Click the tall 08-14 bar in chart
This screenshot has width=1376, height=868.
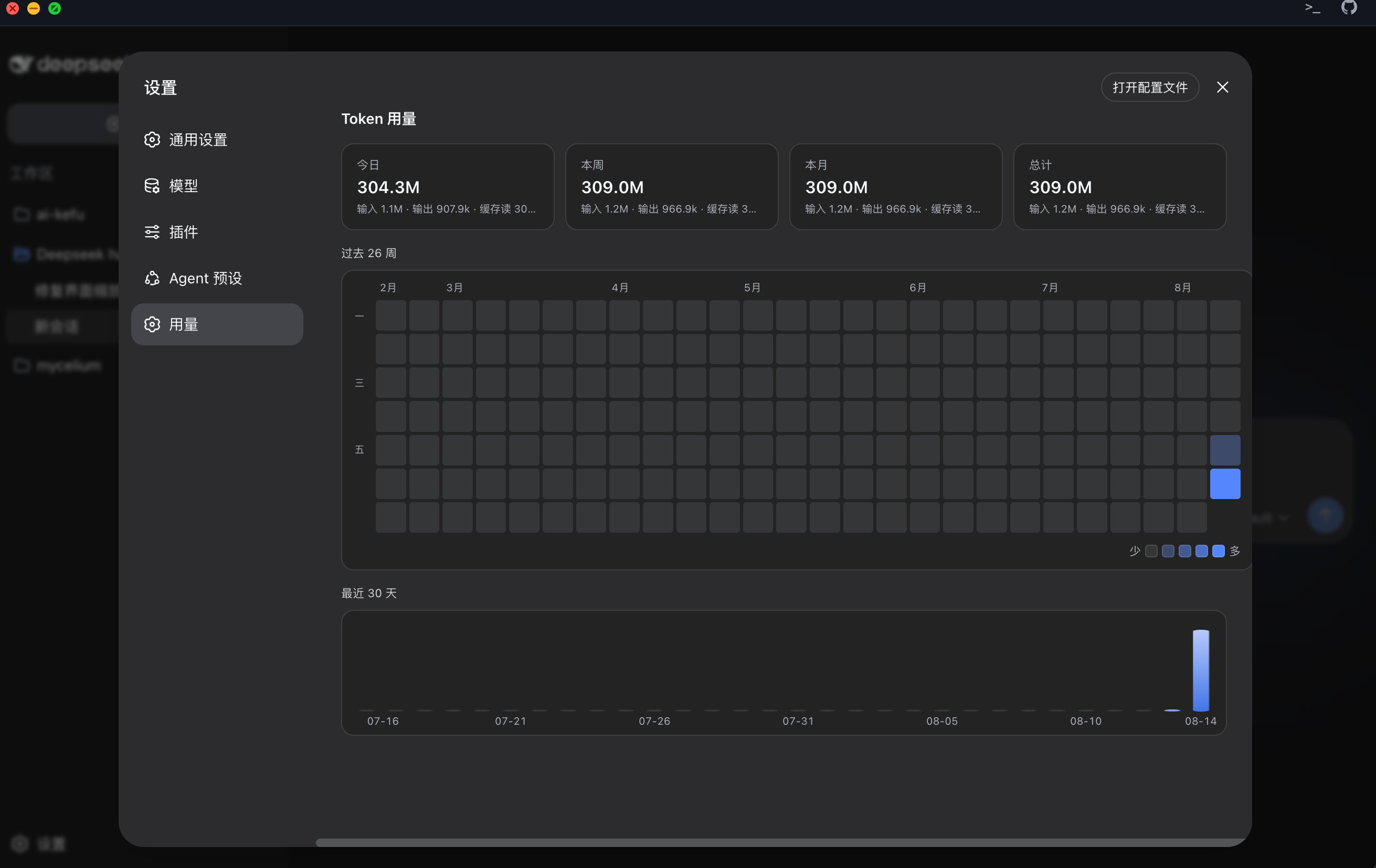tap(1201, 670)
